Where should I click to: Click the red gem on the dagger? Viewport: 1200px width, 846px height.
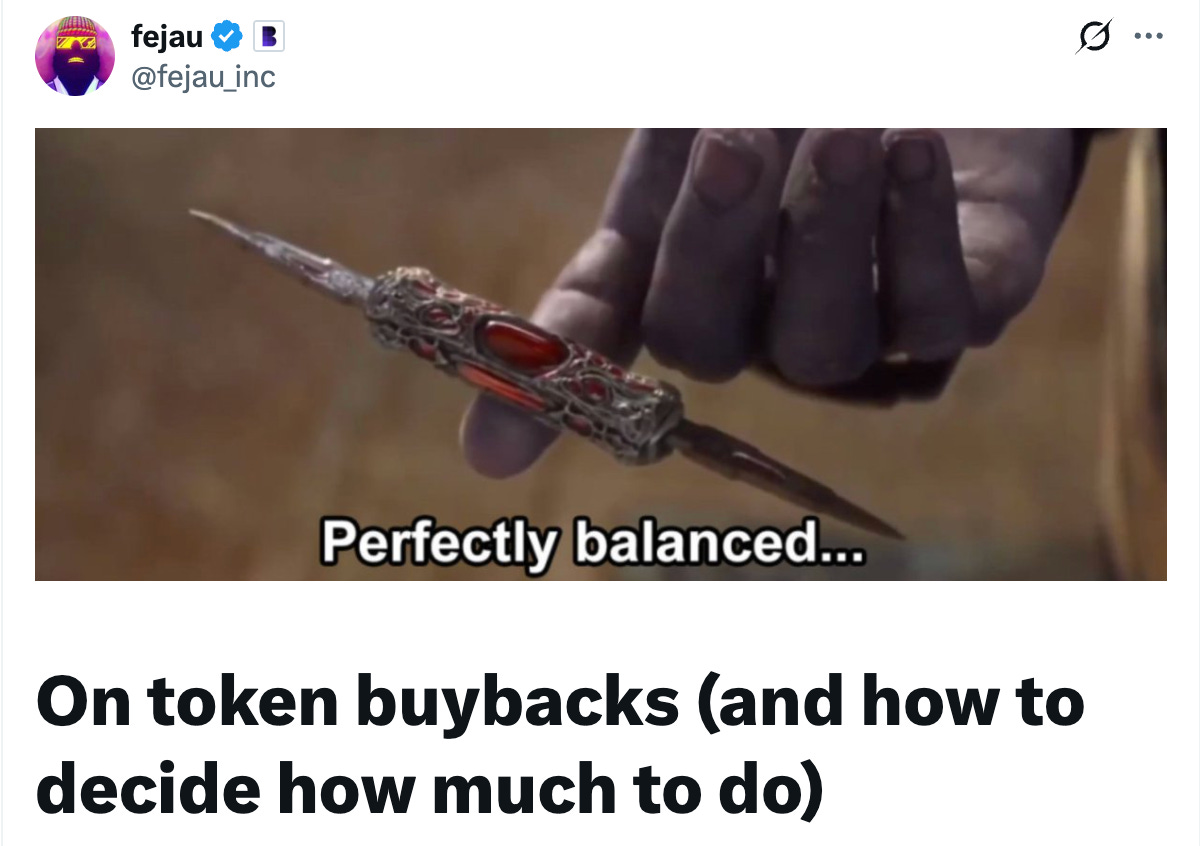[x=524, y=343]
